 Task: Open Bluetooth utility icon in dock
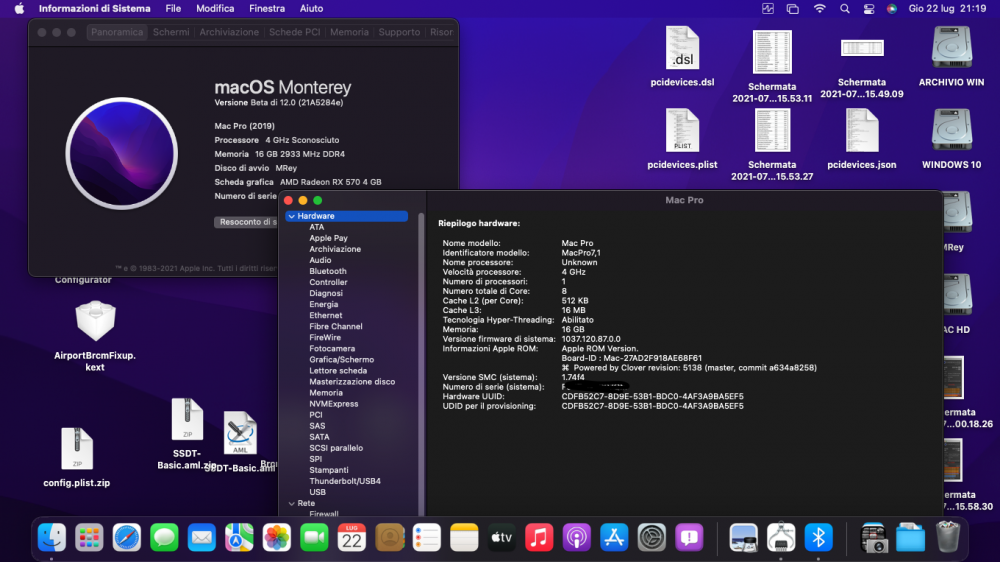click(818, 538)
